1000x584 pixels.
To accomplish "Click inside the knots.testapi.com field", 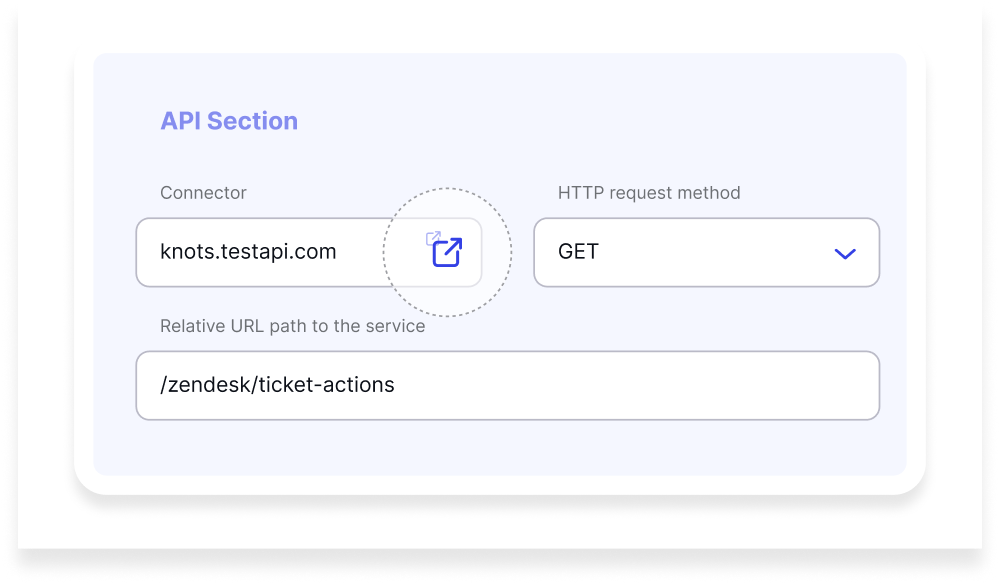I will point(250,252).
